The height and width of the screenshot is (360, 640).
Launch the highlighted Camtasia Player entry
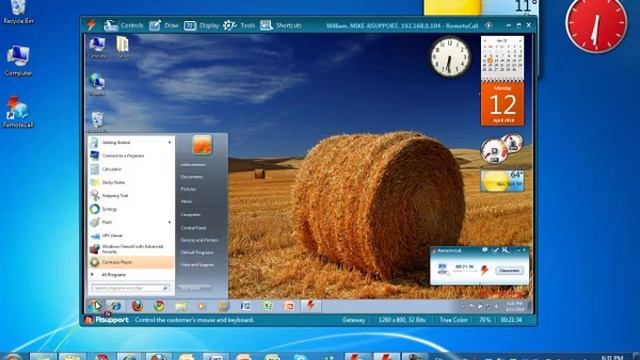[x=131, y=262]
